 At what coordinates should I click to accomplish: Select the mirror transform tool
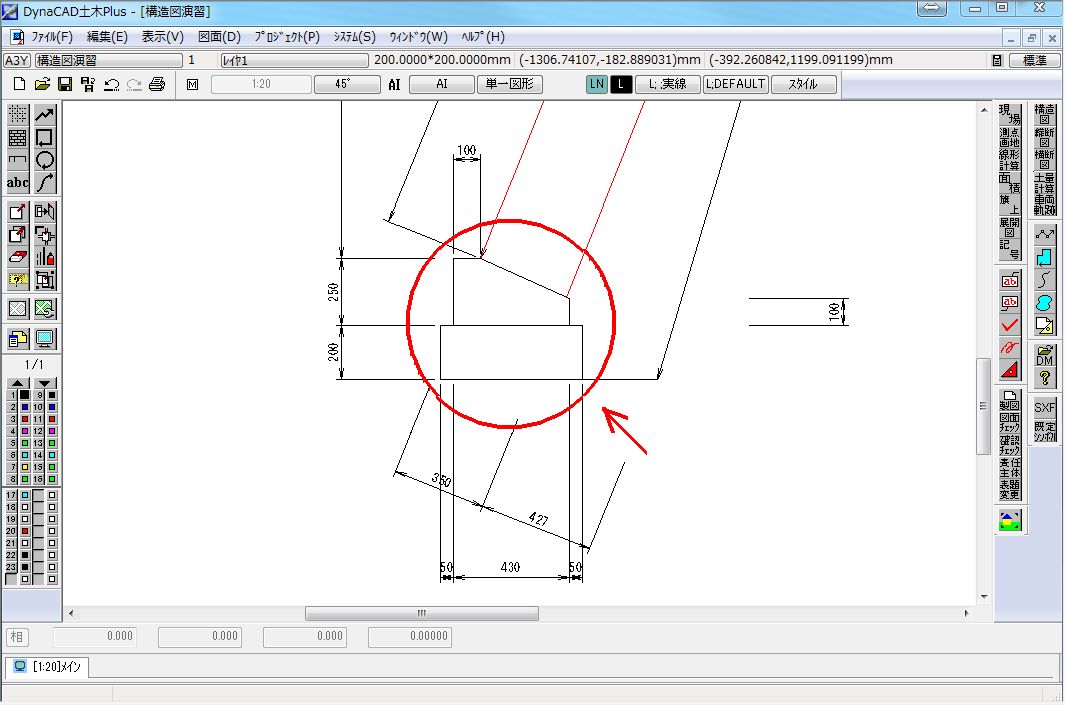(x=45, y=212)
